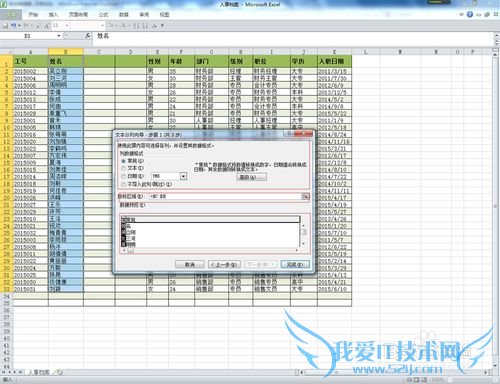Click the Sort Ascending toolbar icon

pyautogui.click(x=136, y=26)
